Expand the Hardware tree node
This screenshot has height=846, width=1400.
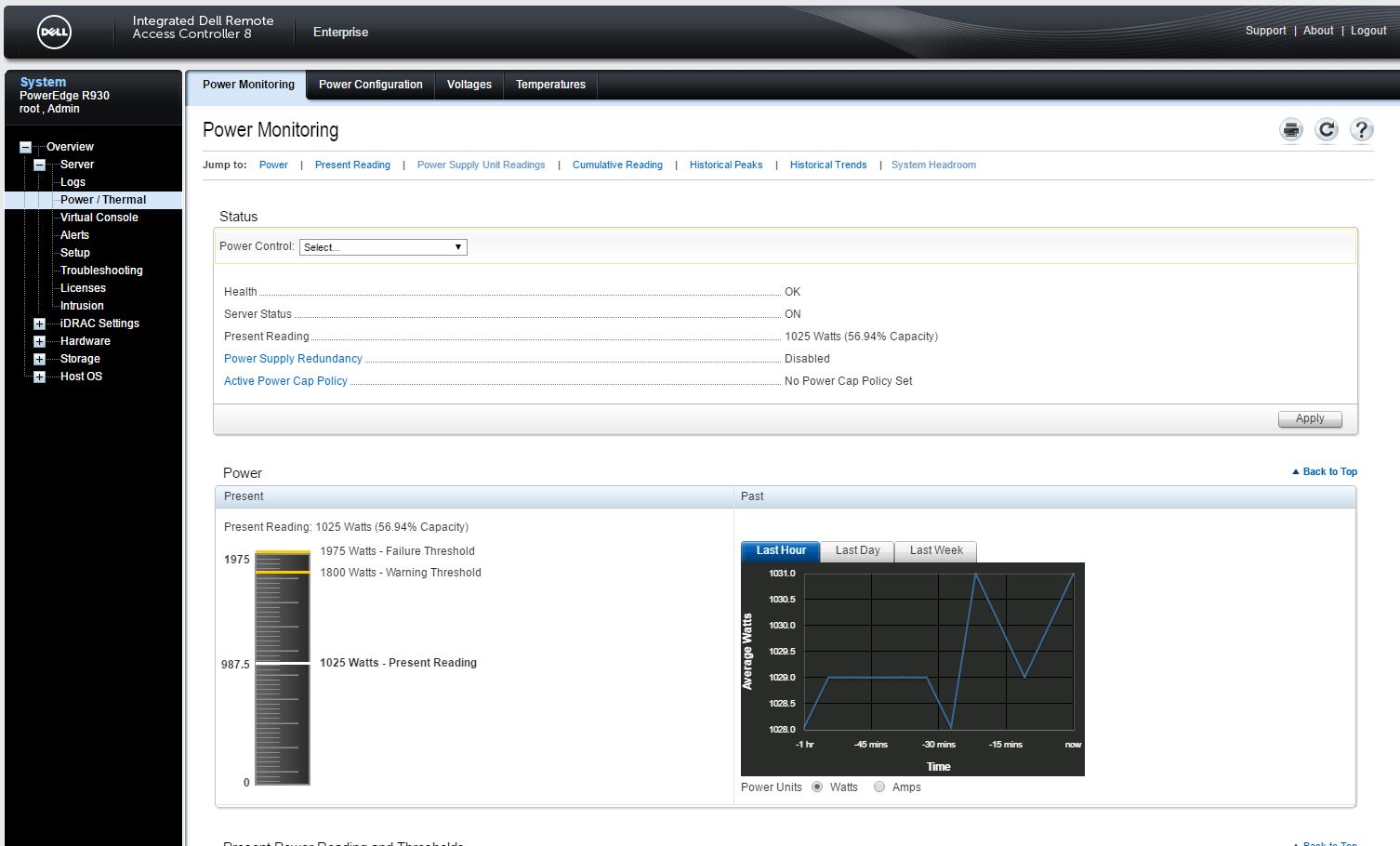[39, 341]
